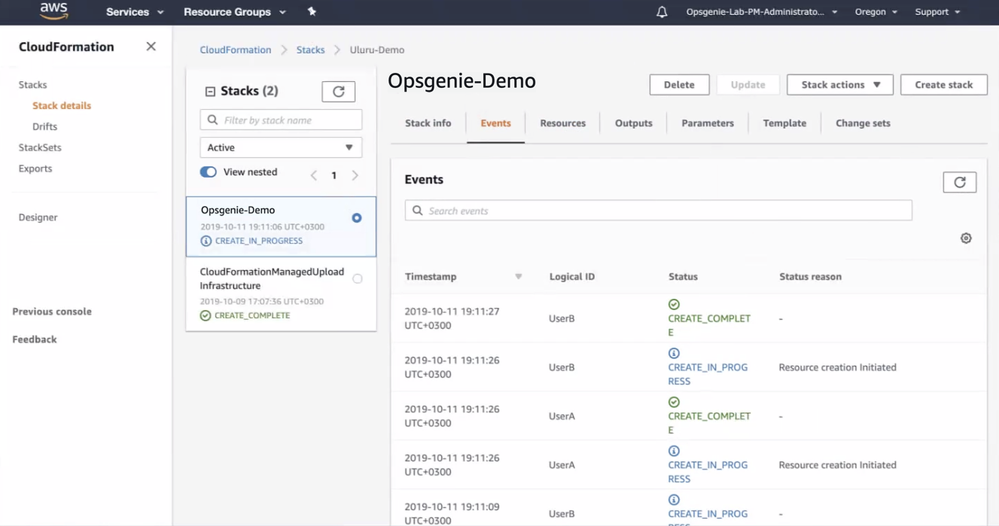Select the Opsgenie-Demo stack radio button
This screenshot has height=526, width=999.
357,218
